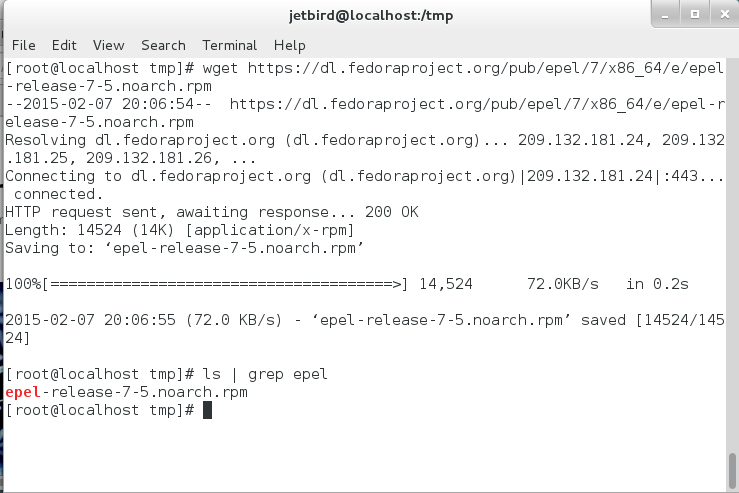739x493 pixels.
Task: Click the wget command line text
Action: tap(365, 77)
